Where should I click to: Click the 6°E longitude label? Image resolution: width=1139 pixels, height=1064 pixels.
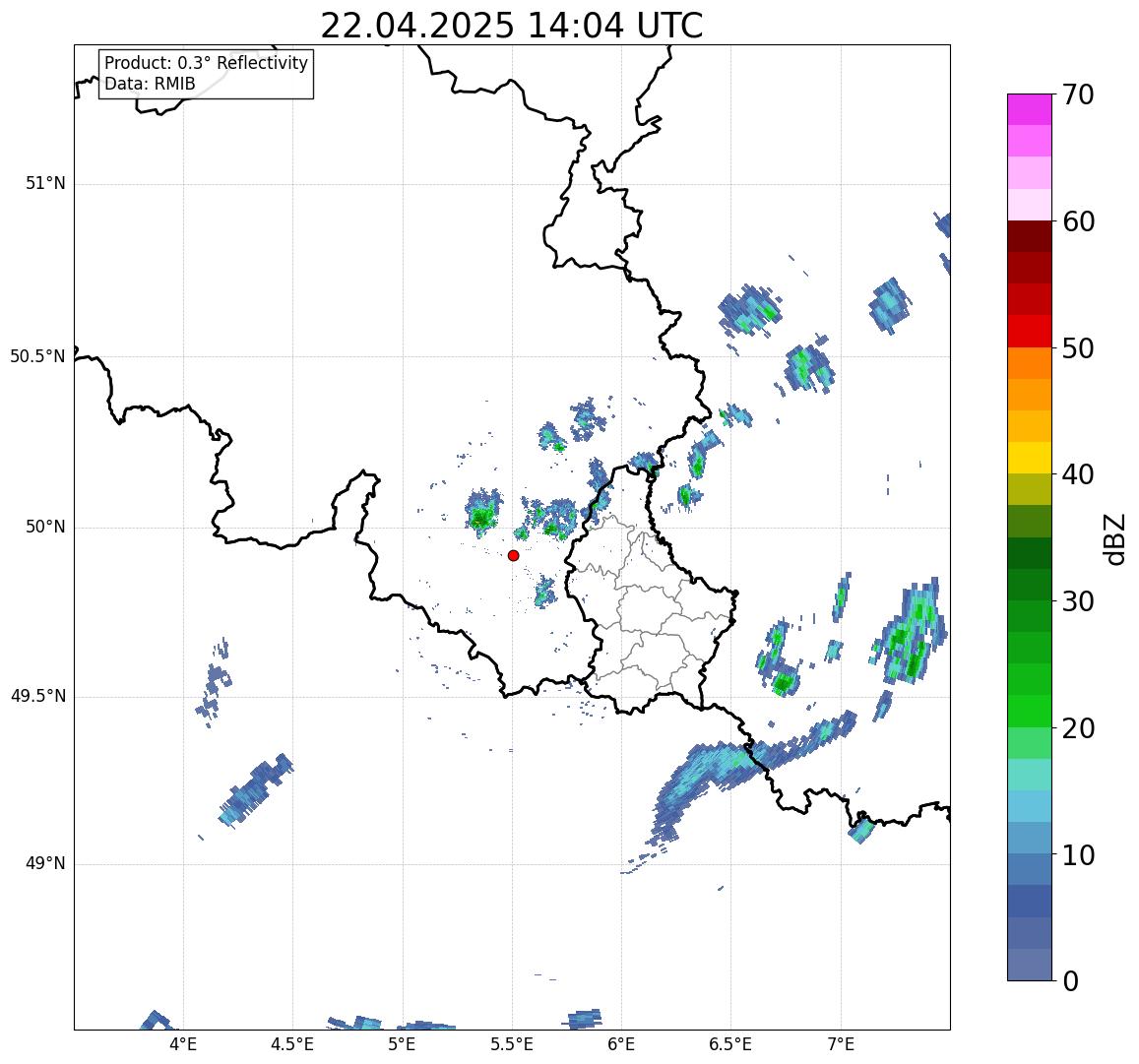621,1044
